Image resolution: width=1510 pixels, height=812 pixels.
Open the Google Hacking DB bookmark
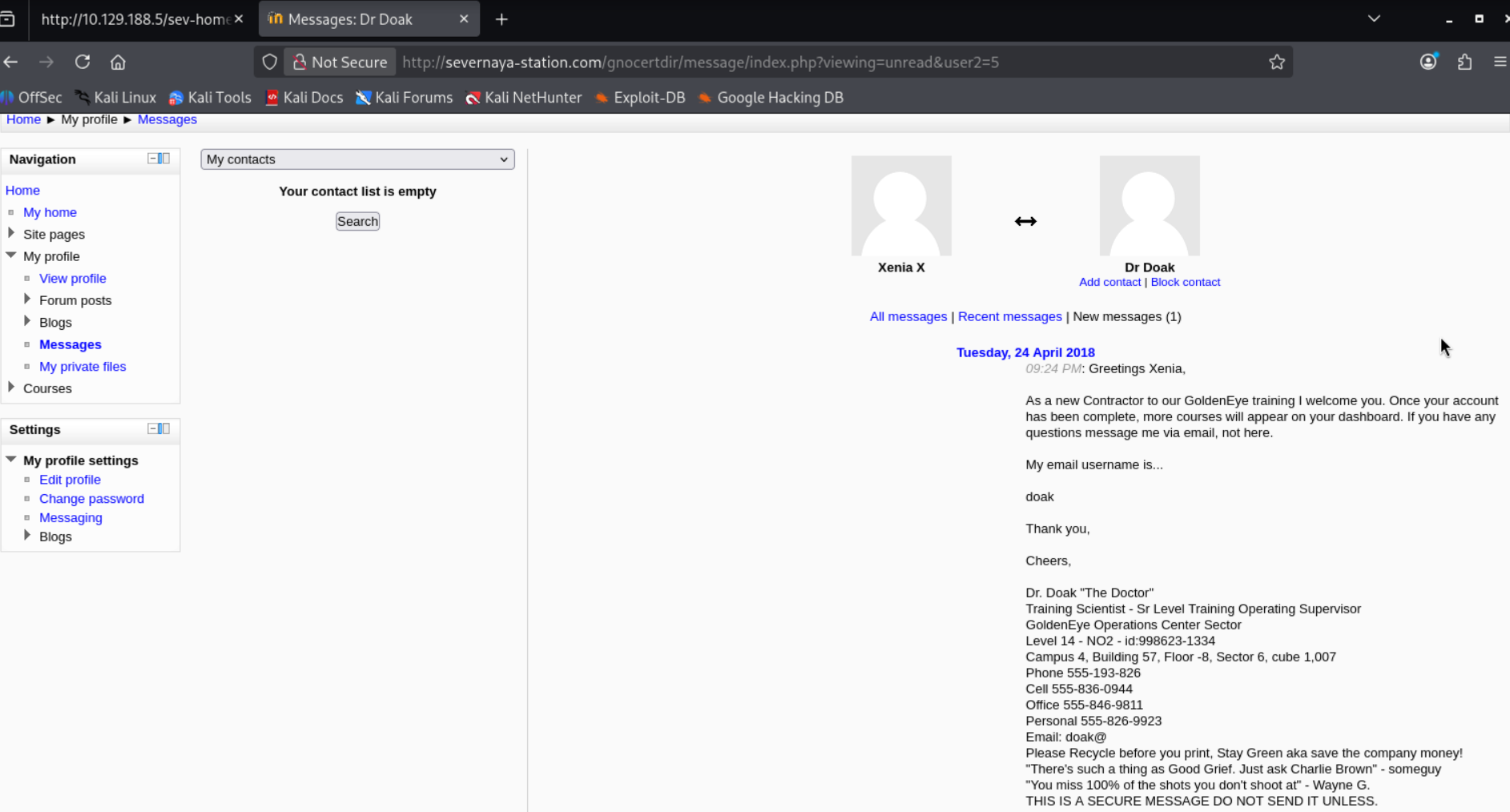(x=771, y=97)
